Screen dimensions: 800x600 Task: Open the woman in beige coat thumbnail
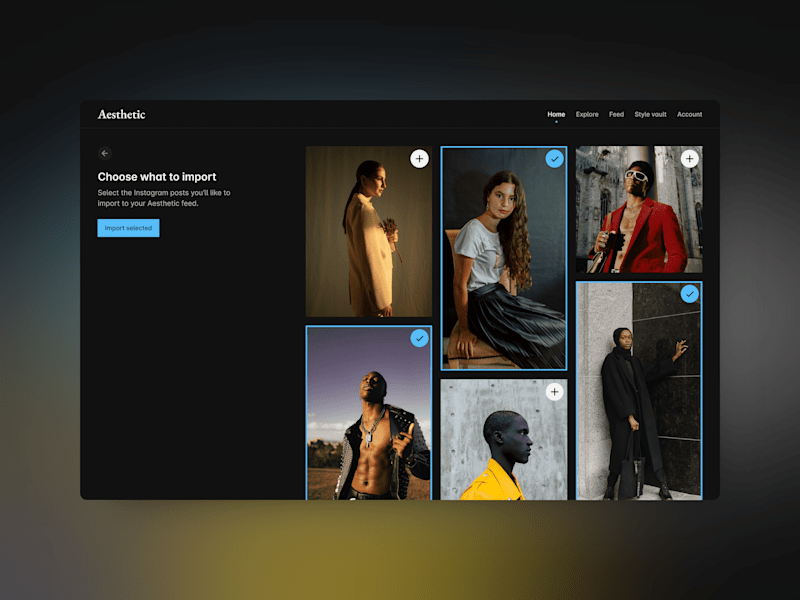click(x=369, y=232)
